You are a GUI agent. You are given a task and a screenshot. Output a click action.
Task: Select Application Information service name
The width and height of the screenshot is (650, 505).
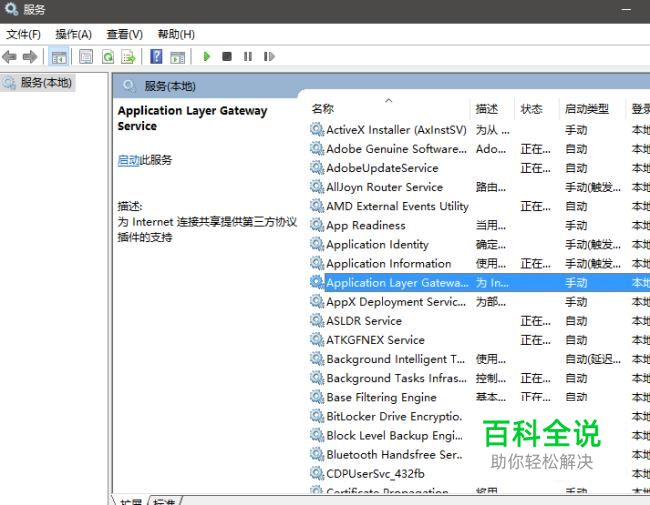(388, 263)
